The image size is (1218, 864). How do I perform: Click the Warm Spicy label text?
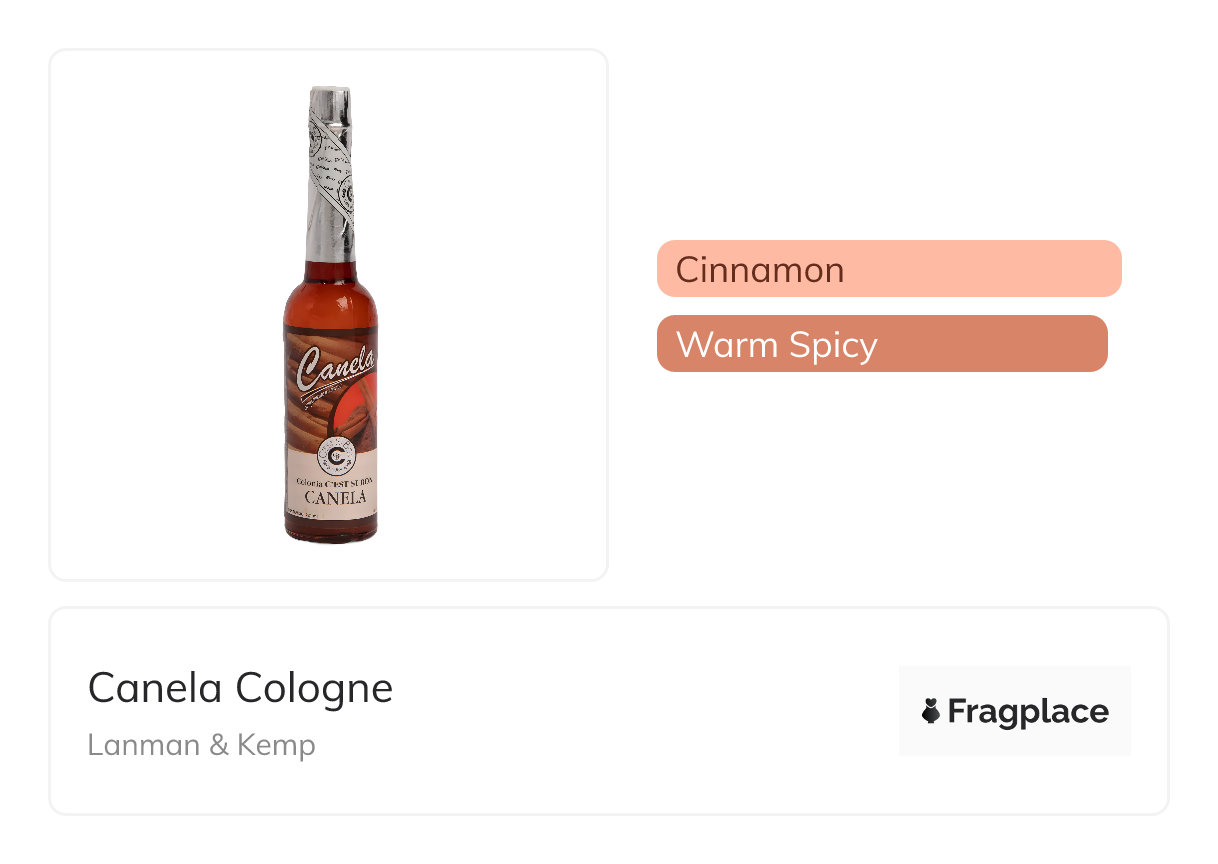click(776, 344)
